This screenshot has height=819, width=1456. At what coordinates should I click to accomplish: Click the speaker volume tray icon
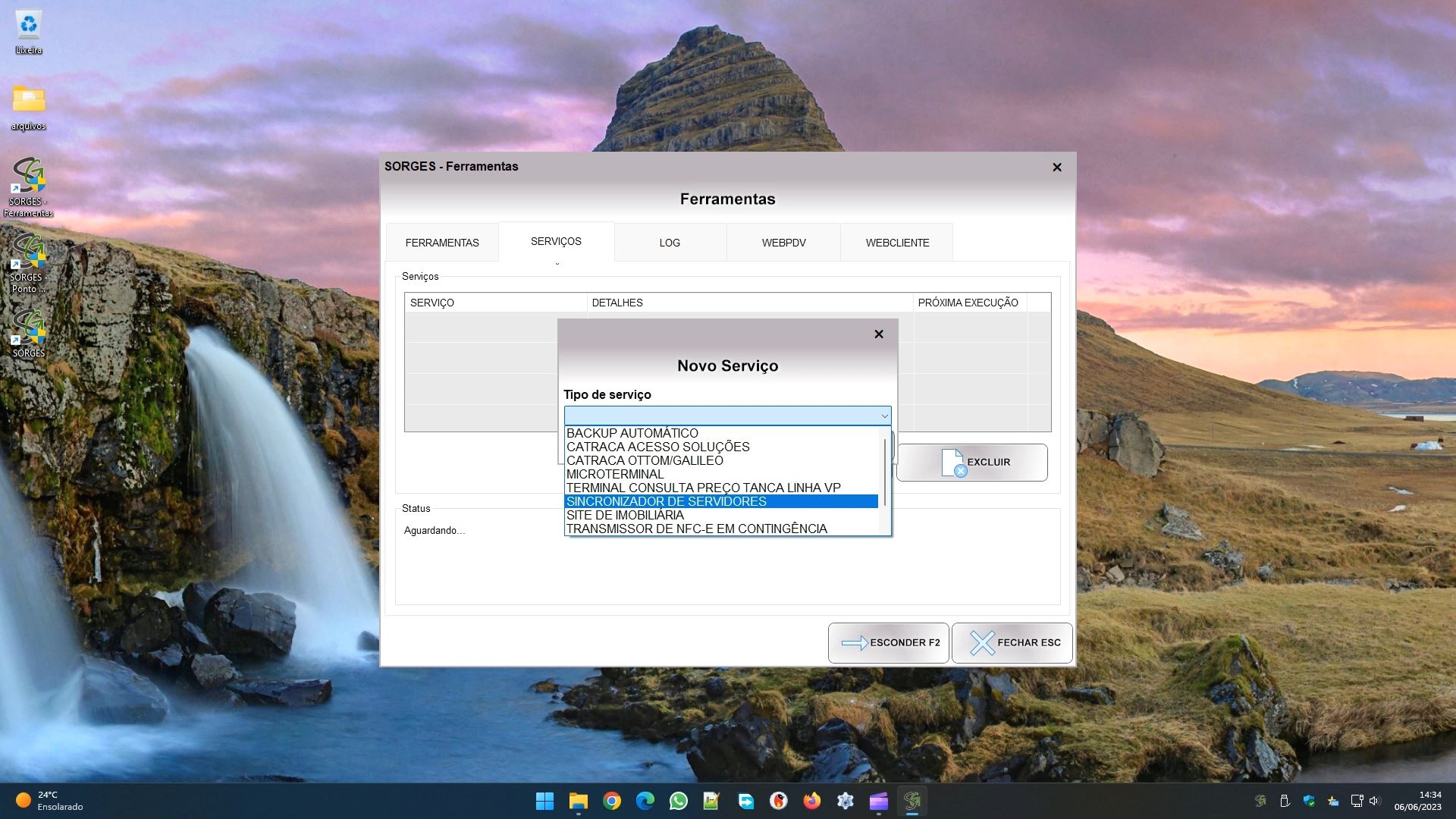point(1375,801)
